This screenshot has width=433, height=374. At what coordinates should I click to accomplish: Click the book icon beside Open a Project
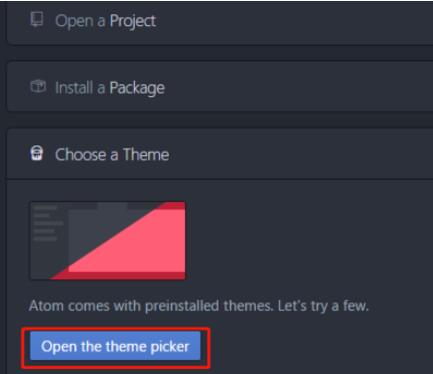click(37, 19)
